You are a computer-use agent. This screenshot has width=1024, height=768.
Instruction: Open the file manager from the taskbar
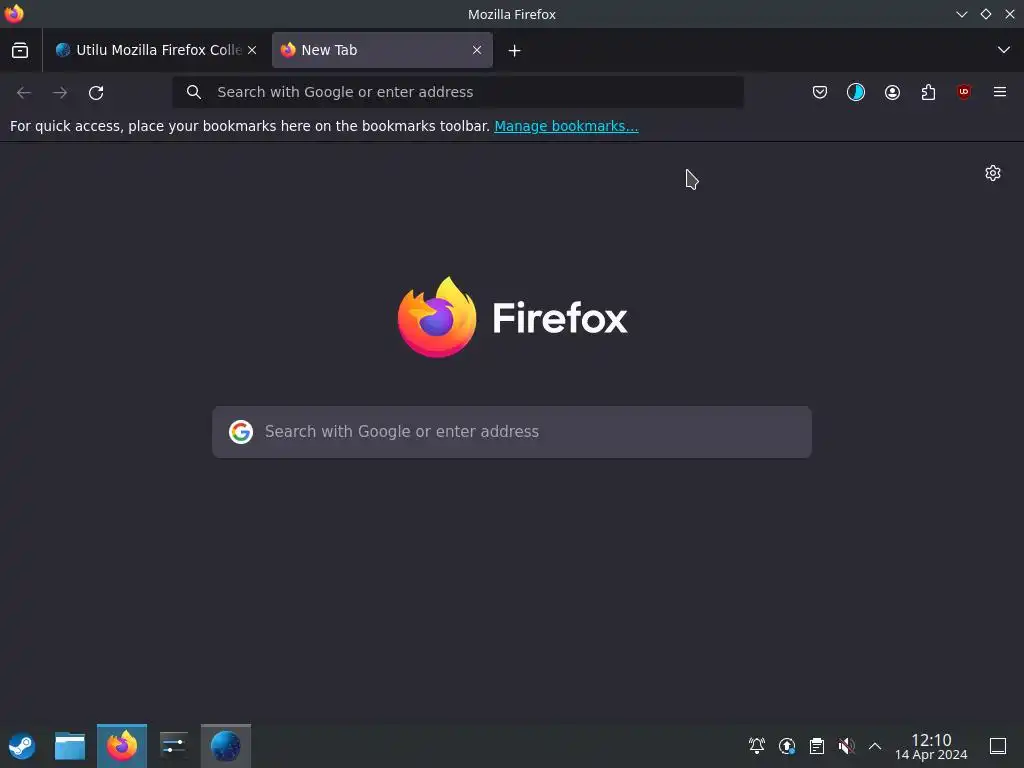(70, 746)
